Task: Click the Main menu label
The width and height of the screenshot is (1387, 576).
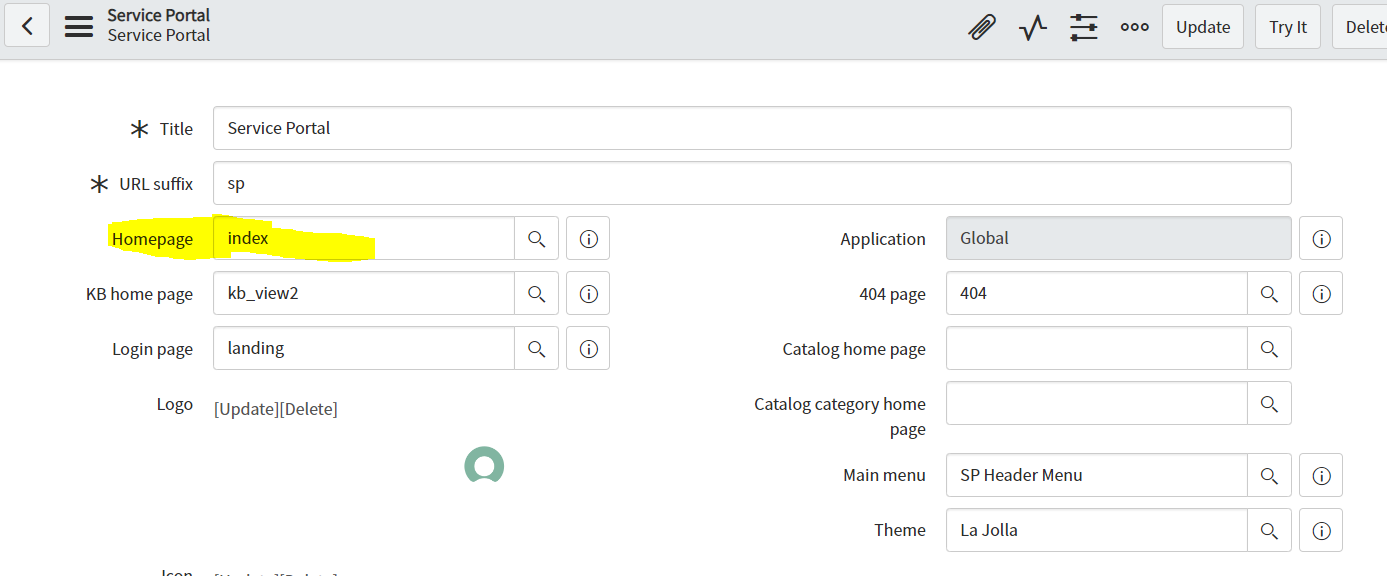Action: [x=884, y=475]
